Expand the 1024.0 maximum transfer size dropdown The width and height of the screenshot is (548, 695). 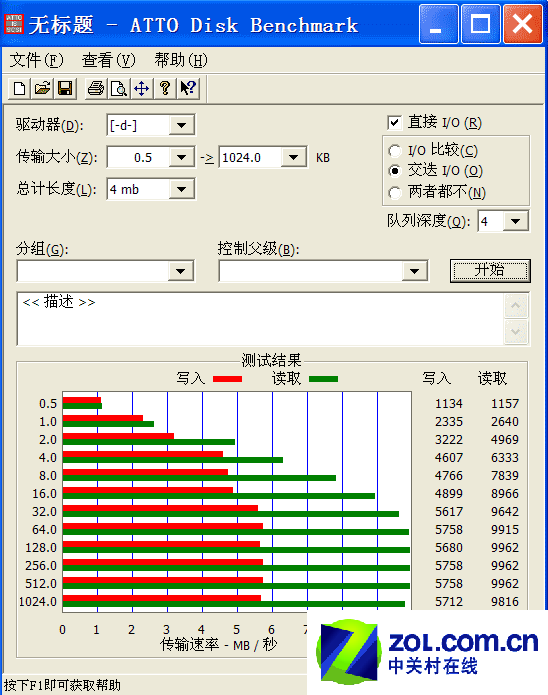[293, 157]
